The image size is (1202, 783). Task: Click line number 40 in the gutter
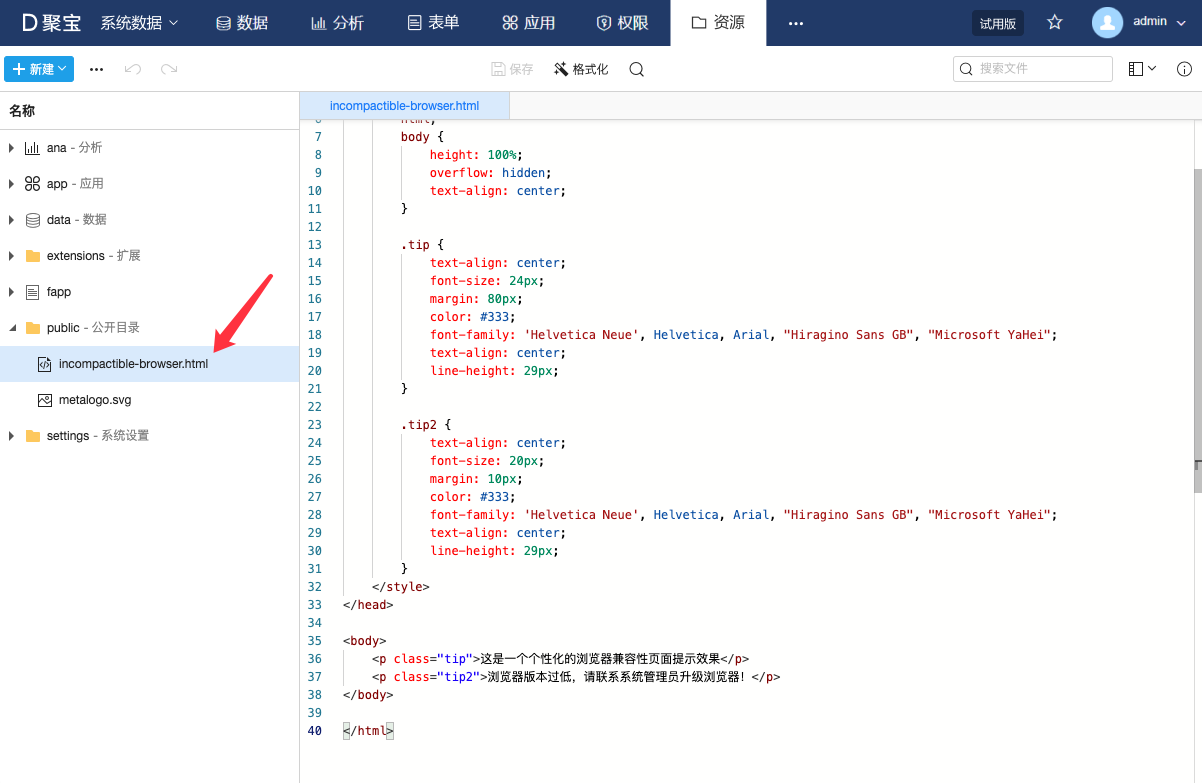click(314, 731)
